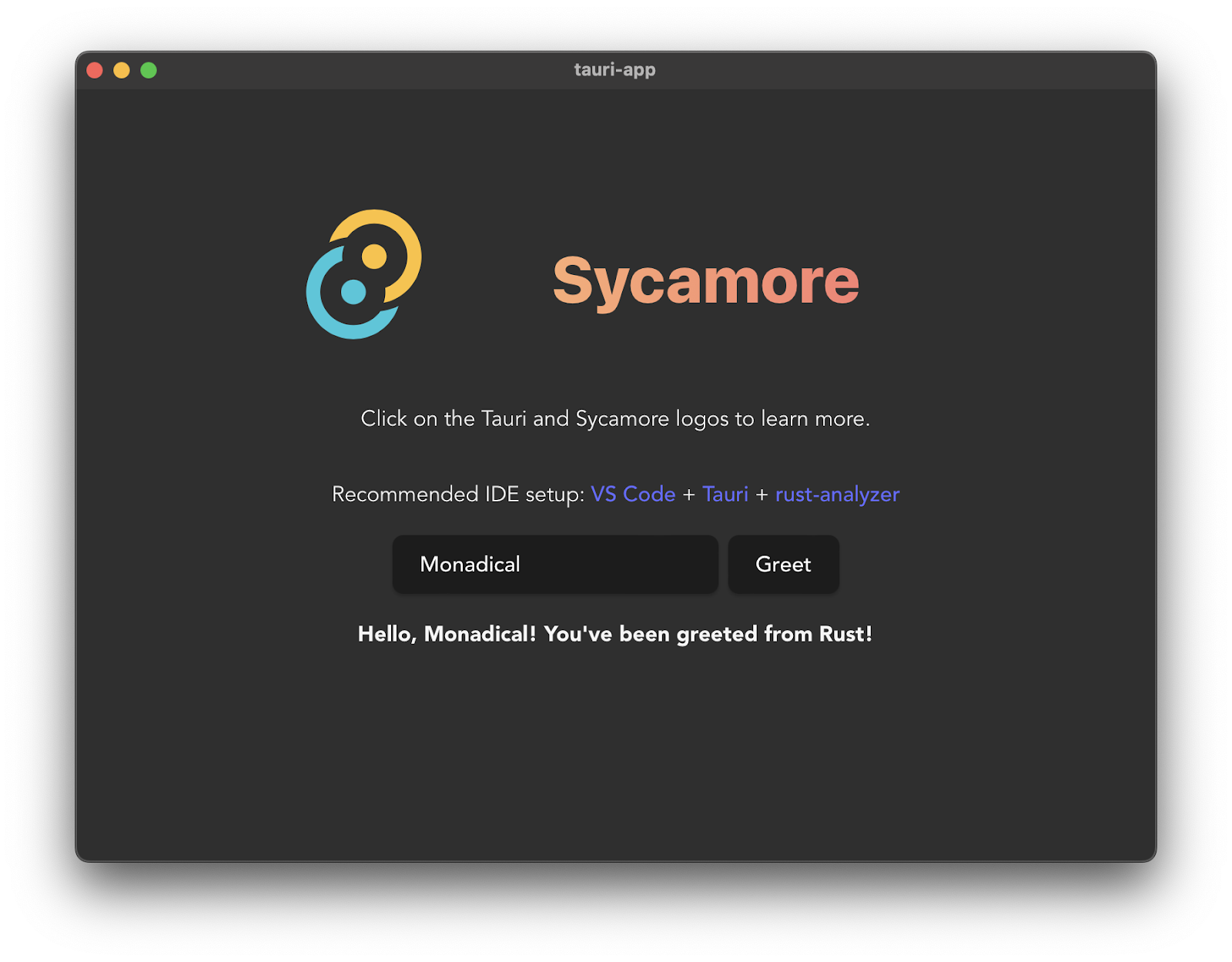This screenshot has width=1232, height=962.
Task: Minimize the tauri-app window
Action: pos(122,70)
